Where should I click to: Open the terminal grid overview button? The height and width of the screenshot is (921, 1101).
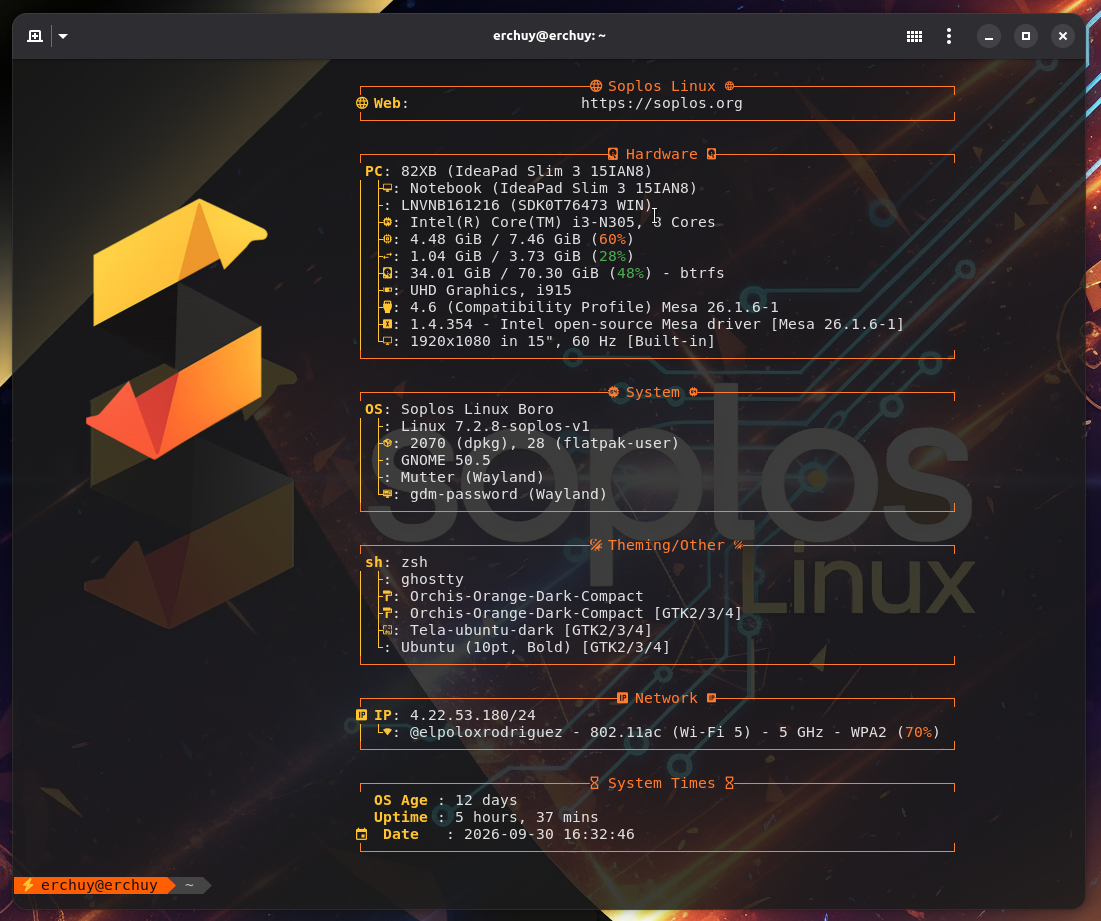(914, 36)
